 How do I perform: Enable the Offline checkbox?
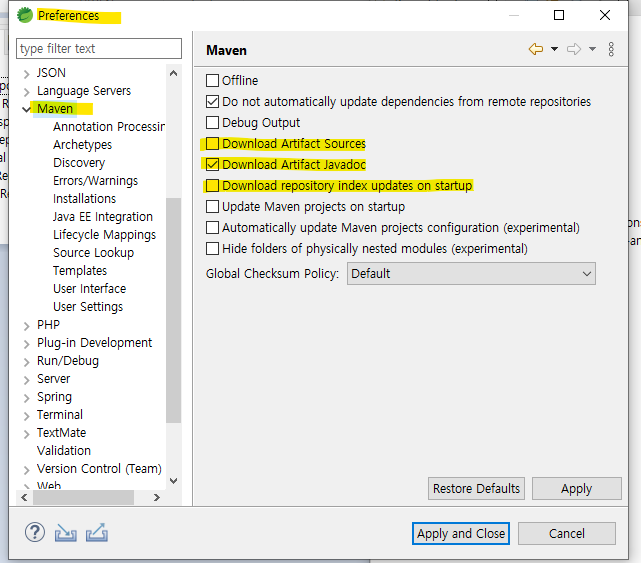pyautogui.click(x=213, y=81)
